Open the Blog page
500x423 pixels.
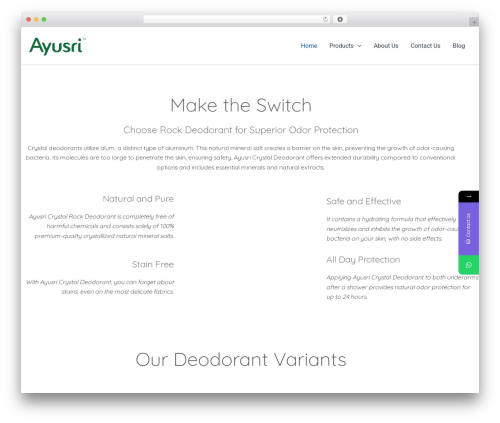(x=459, y=46)
